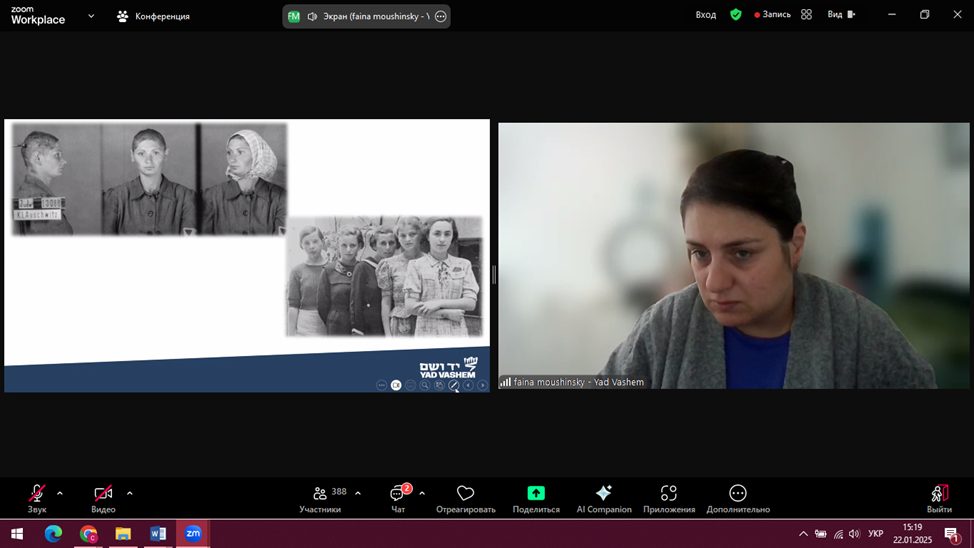974x548 pixels.
Task: Expand audio options arrow beside Звук
Action: coord(60,493)
